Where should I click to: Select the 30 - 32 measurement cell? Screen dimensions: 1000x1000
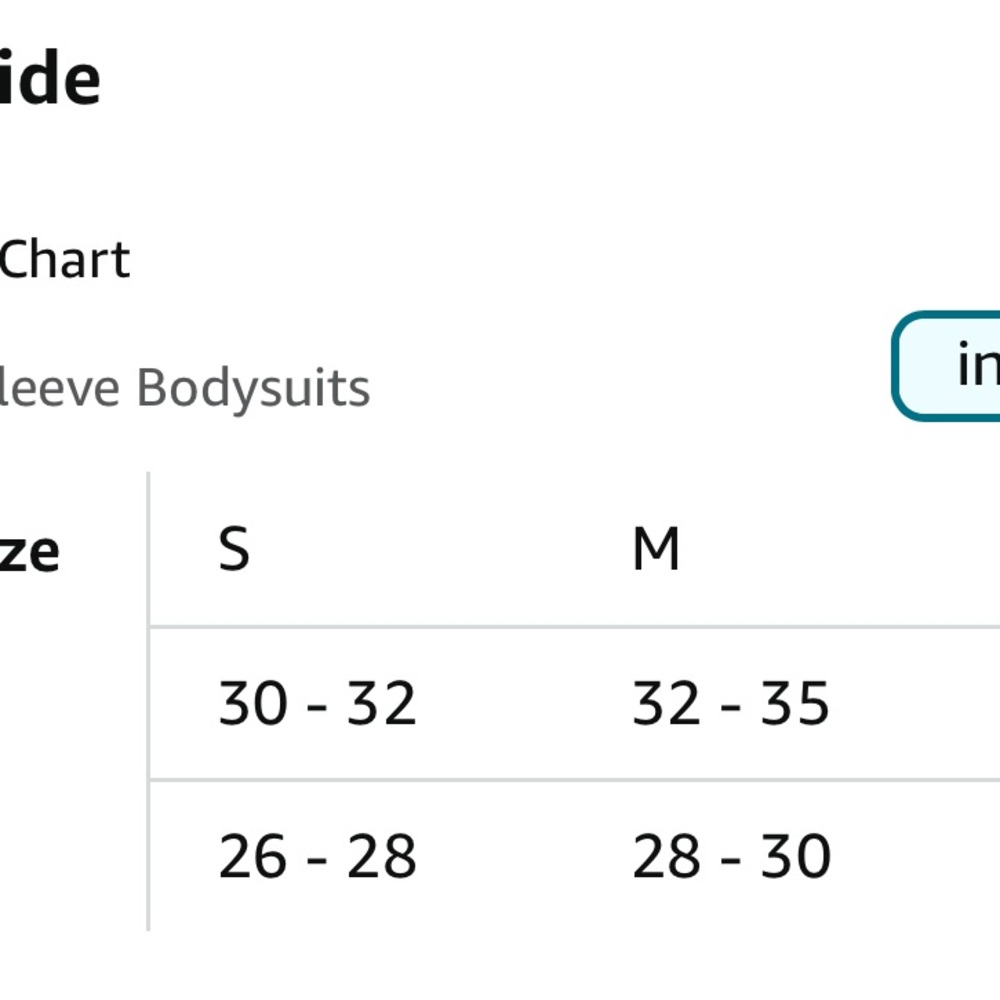[317, 703]
